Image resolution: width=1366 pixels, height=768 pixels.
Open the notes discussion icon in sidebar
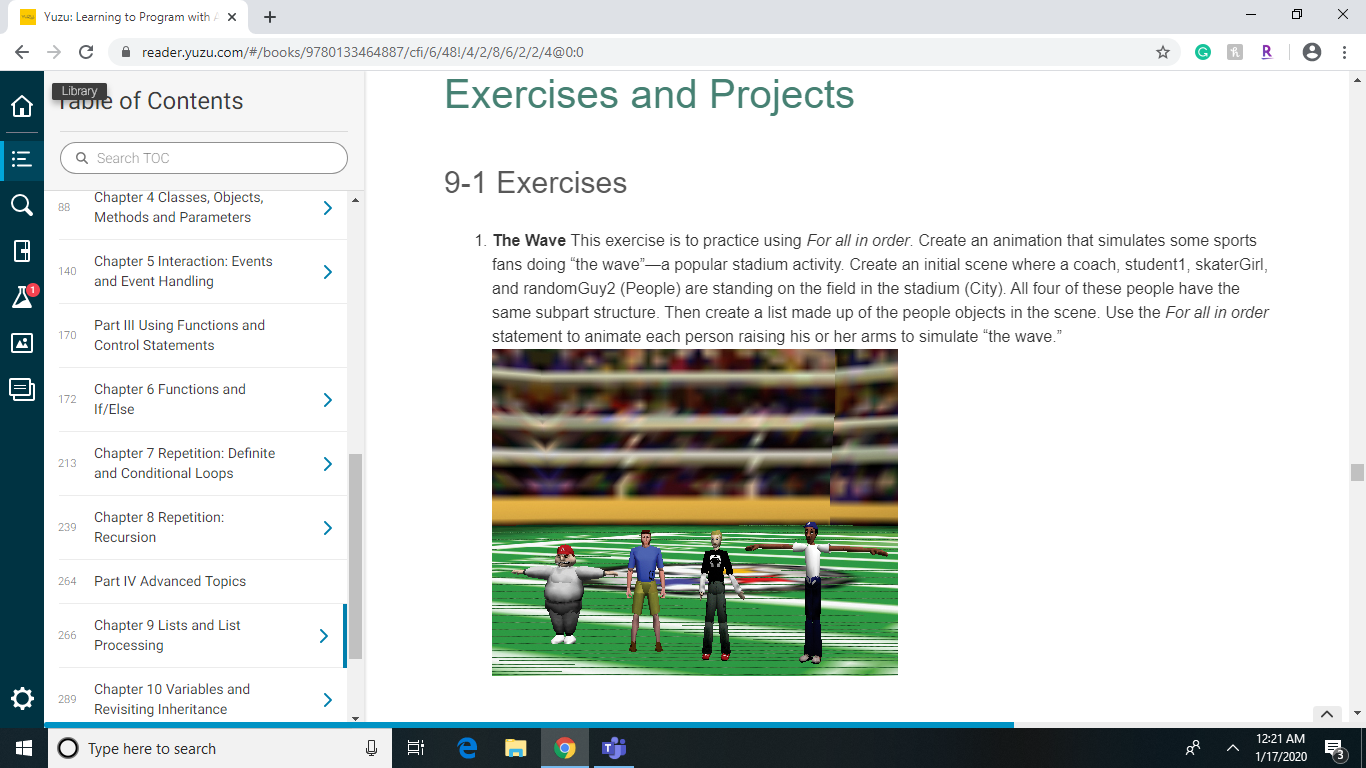[21, 390]
